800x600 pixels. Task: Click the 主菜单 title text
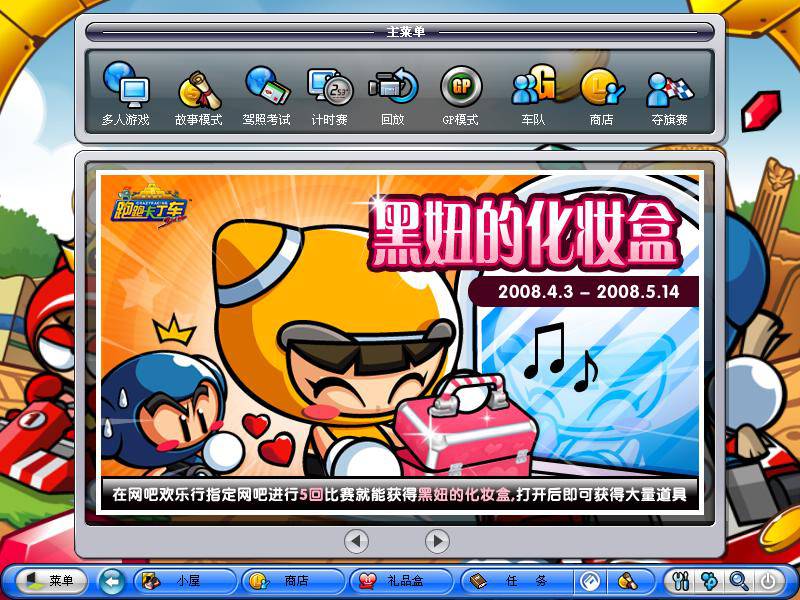pos(406,32)
